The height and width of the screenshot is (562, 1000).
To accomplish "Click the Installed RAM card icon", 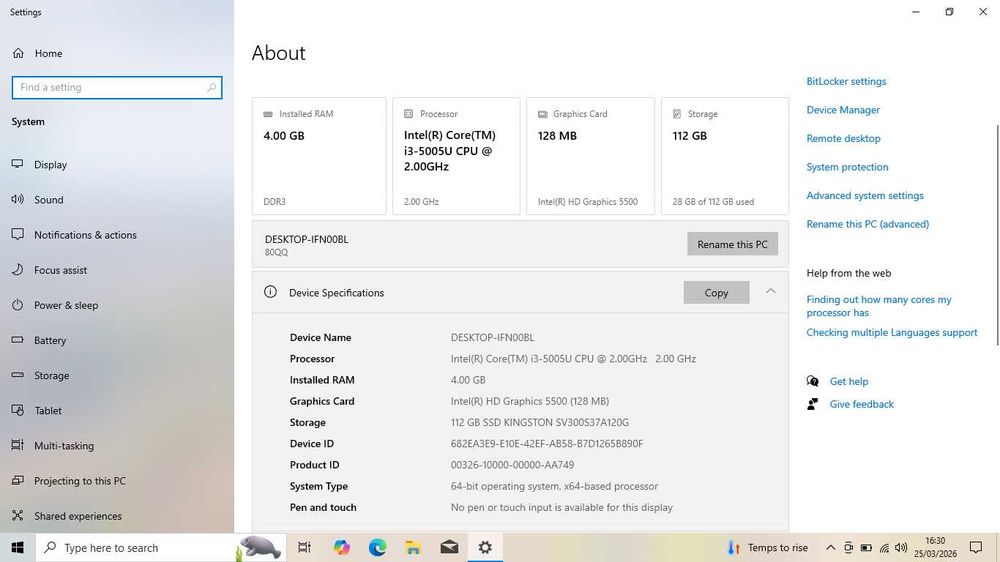I will pos(268,114).
